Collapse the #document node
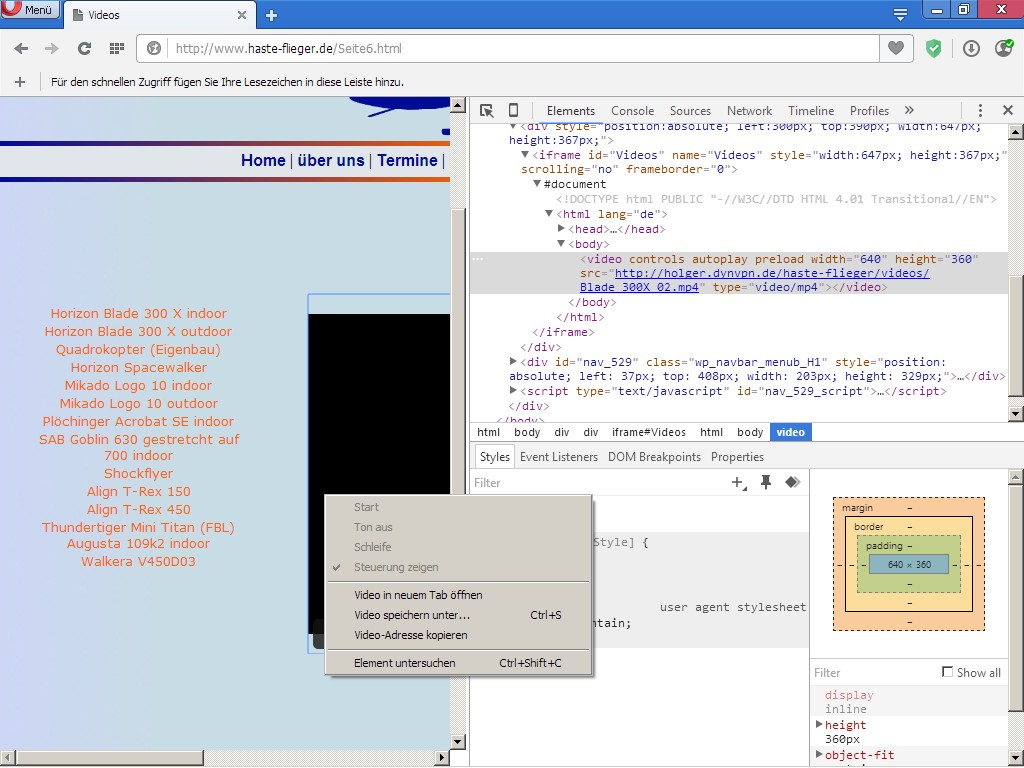 click(x=537, y=184)
